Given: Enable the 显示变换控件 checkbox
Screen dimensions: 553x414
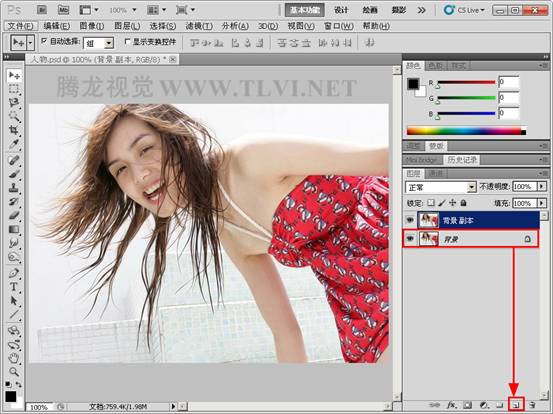Looking at the screenshot, I should 127,42.
